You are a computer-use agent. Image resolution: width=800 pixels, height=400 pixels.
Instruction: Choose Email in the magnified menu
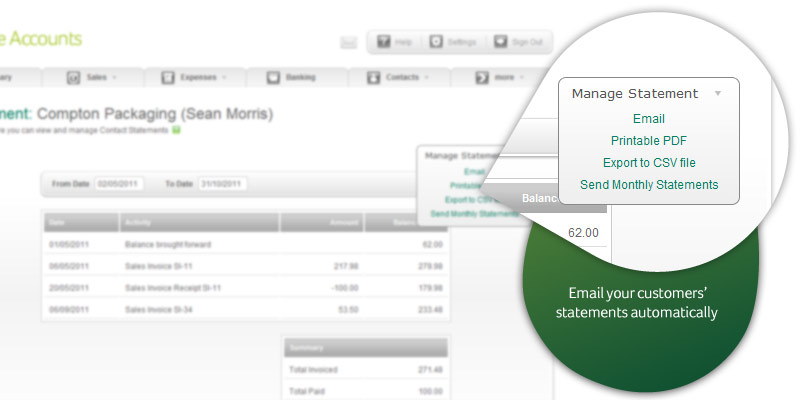pos(648,119)
